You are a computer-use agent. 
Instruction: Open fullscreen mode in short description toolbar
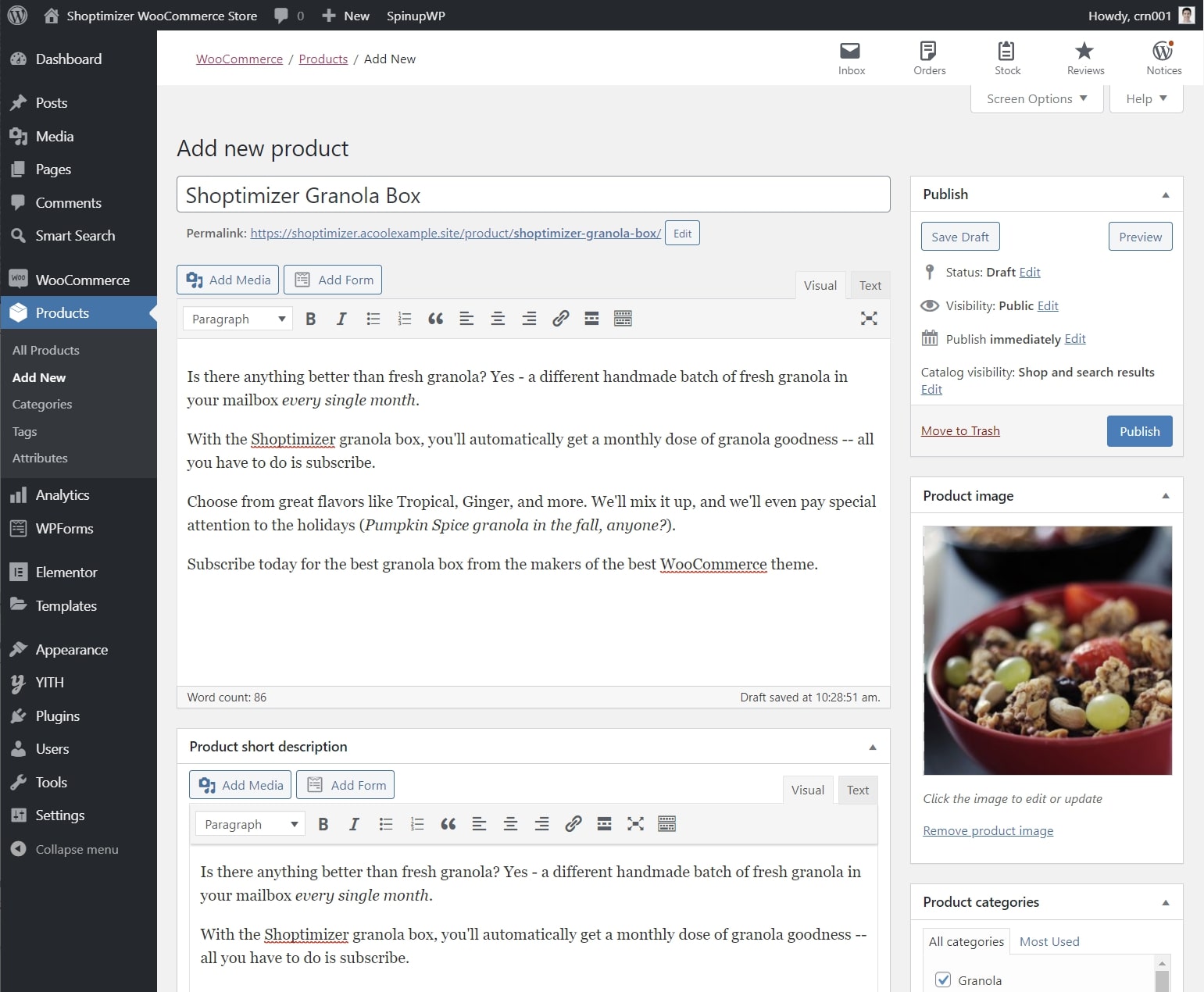tap(635, 824)
